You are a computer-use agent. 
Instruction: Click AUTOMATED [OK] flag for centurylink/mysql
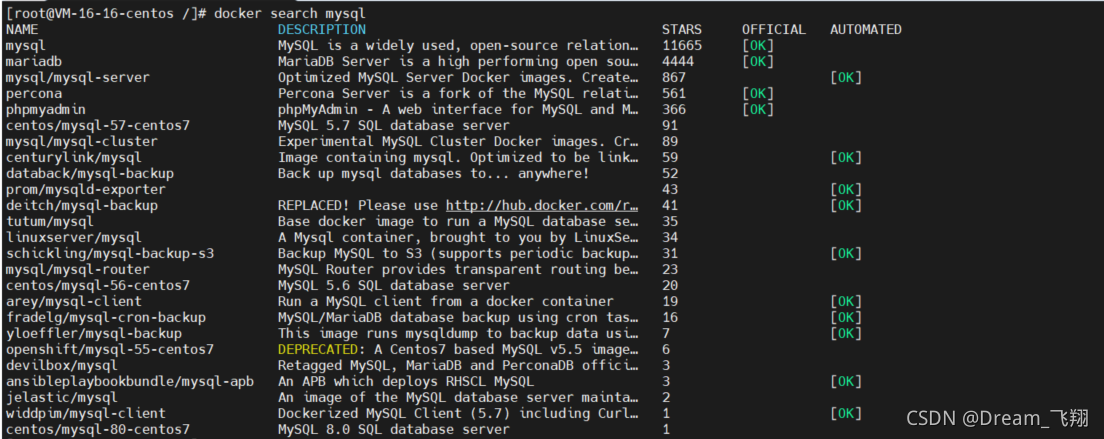[846, 158]
